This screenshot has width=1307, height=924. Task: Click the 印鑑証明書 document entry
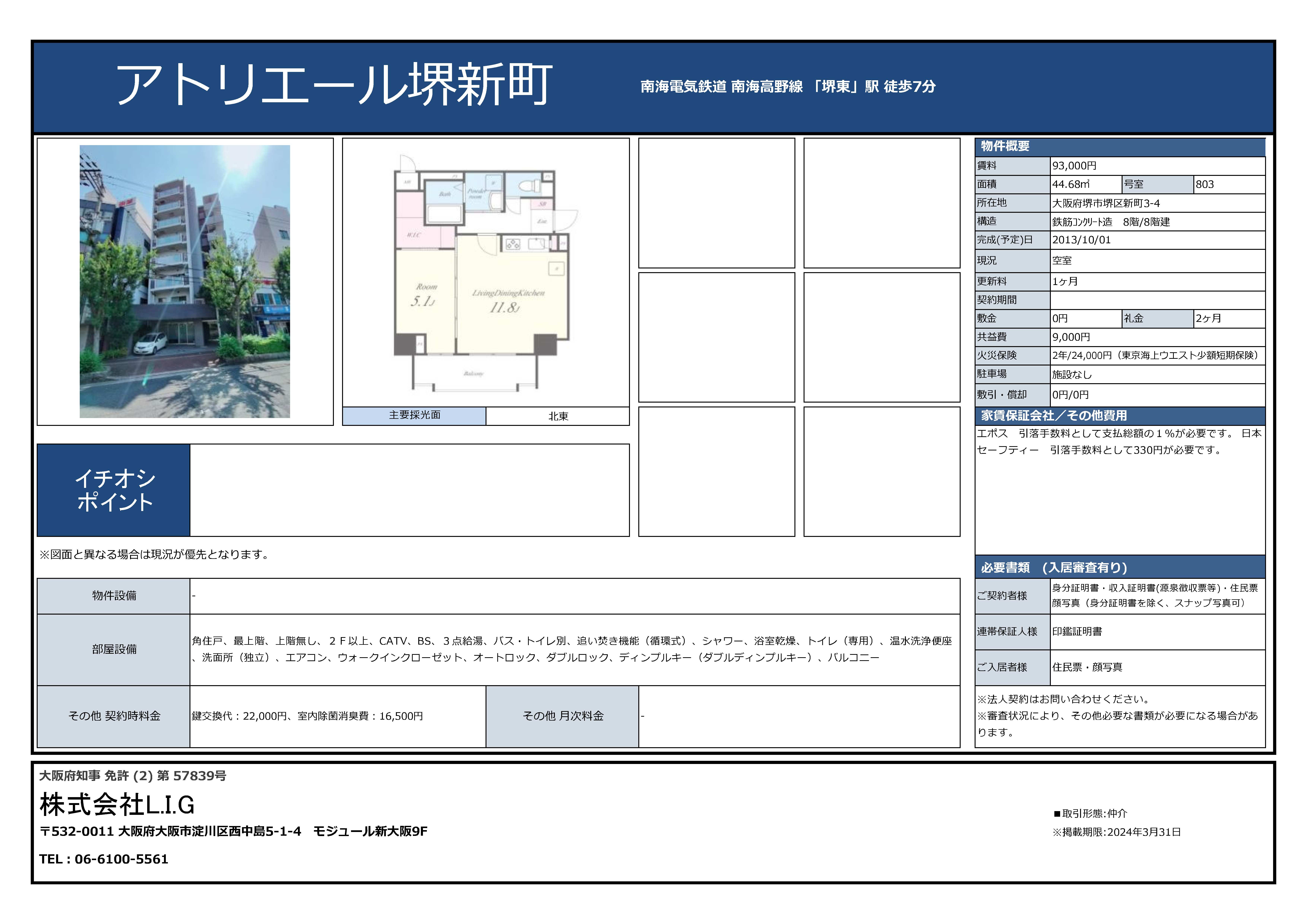point(1077,631)
